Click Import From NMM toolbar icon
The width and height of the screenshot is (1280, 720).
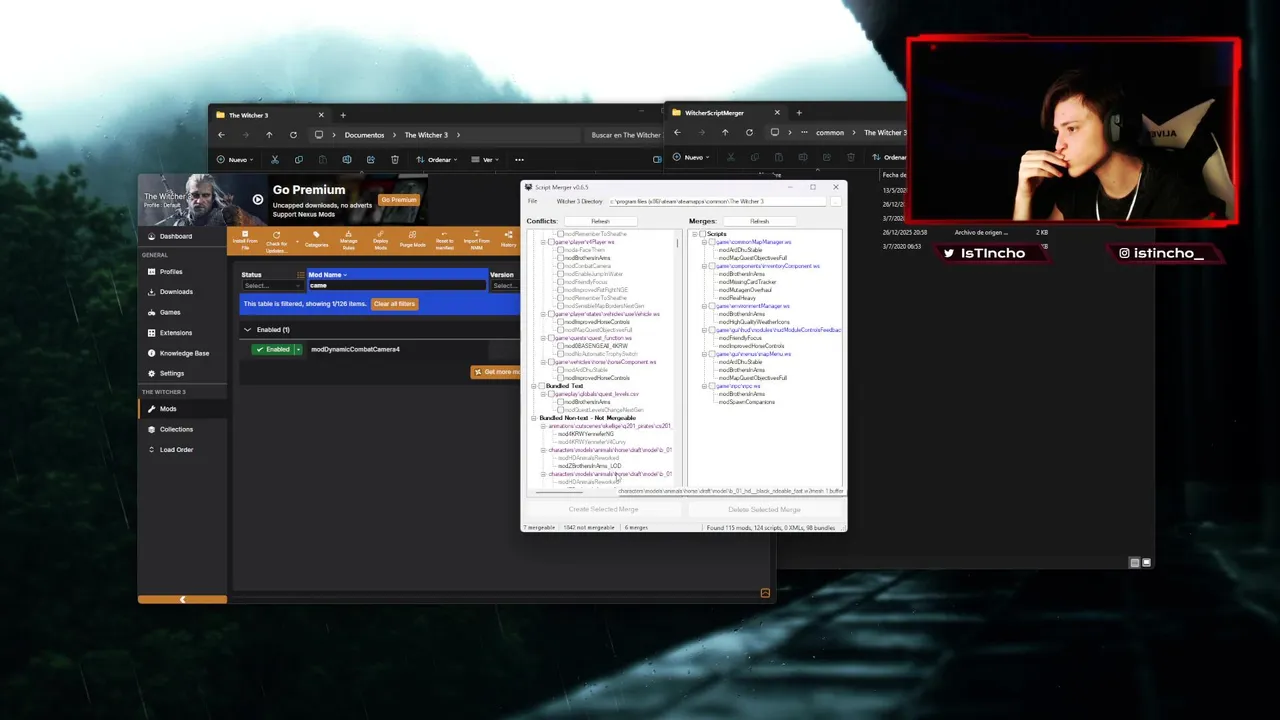[x=477, y=240]
